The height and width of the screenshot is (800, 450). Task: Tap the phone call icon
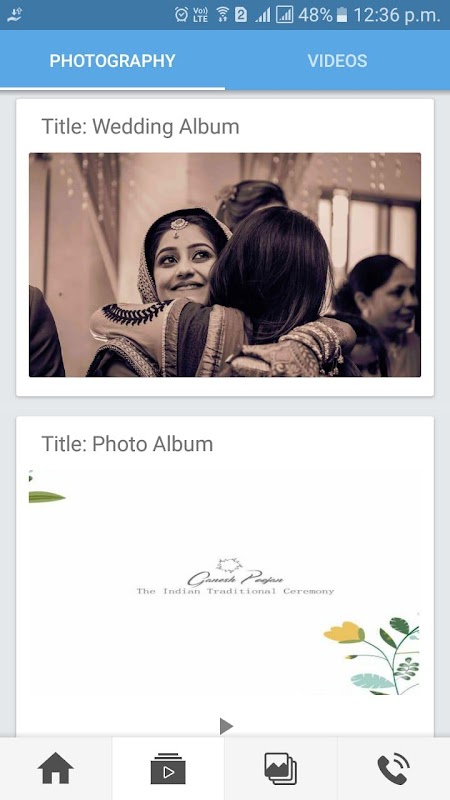click(393, 769)
